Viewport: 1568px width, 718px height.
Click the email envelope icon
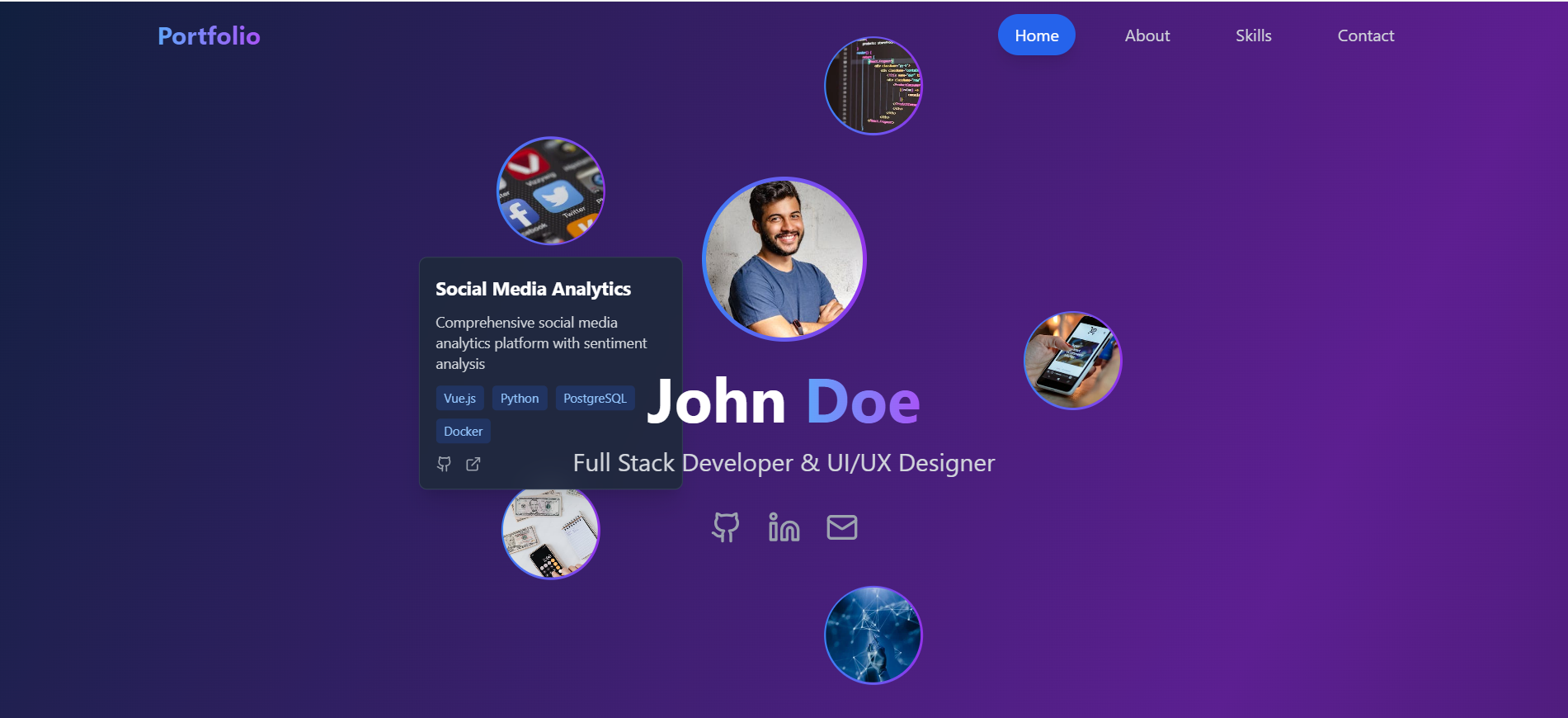click(x=841, y=527)
